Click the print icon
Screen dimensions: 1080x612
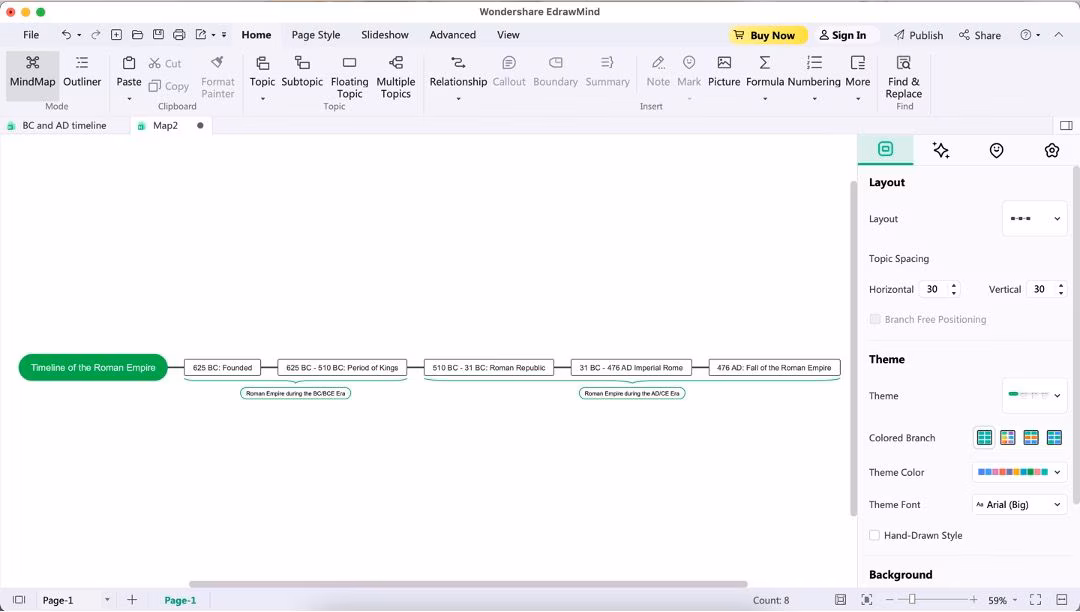tap(179, 34)
